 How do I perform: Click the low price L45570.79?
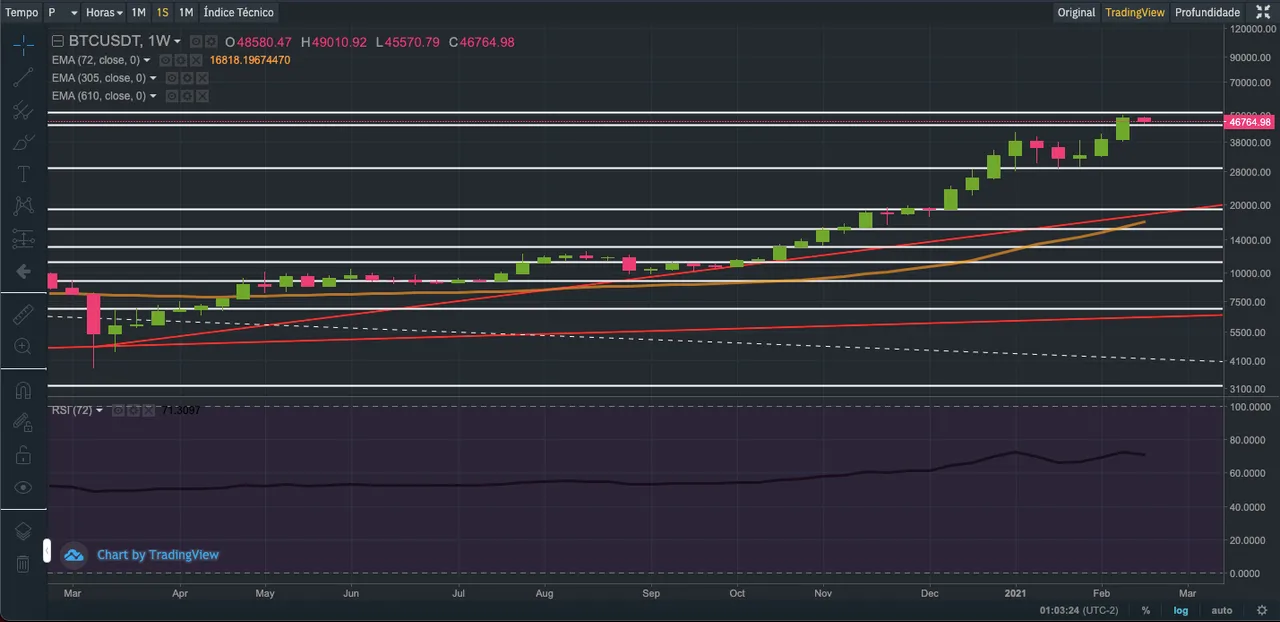(x=408, y=42)
